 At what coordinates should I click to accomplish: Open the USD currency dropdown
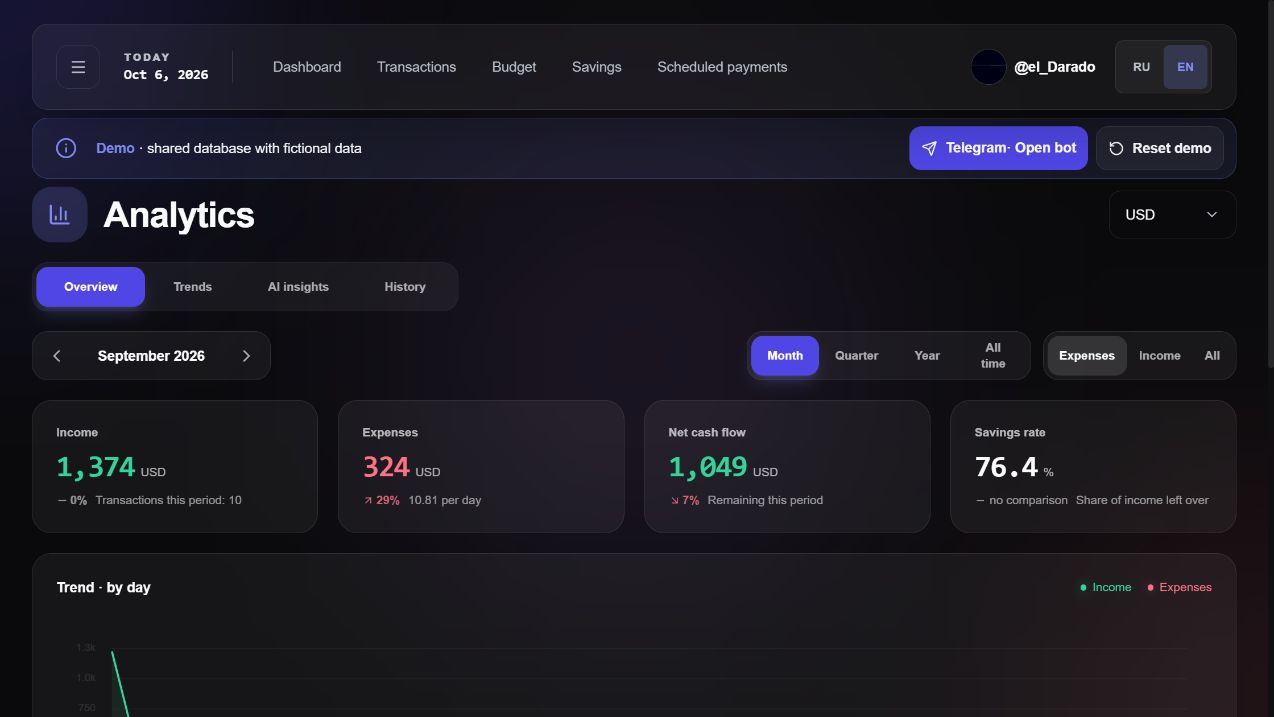1172,215
